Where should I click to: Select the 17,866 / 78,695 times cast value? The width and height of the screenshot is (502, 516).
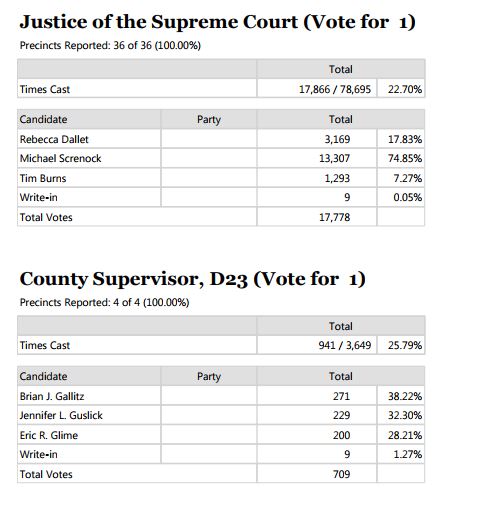pyautogui.click(x=335, y=89)
